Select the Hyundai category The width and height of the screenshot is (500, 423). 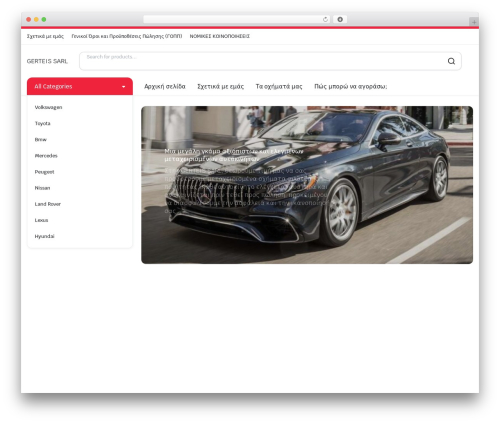coord(44,236)
